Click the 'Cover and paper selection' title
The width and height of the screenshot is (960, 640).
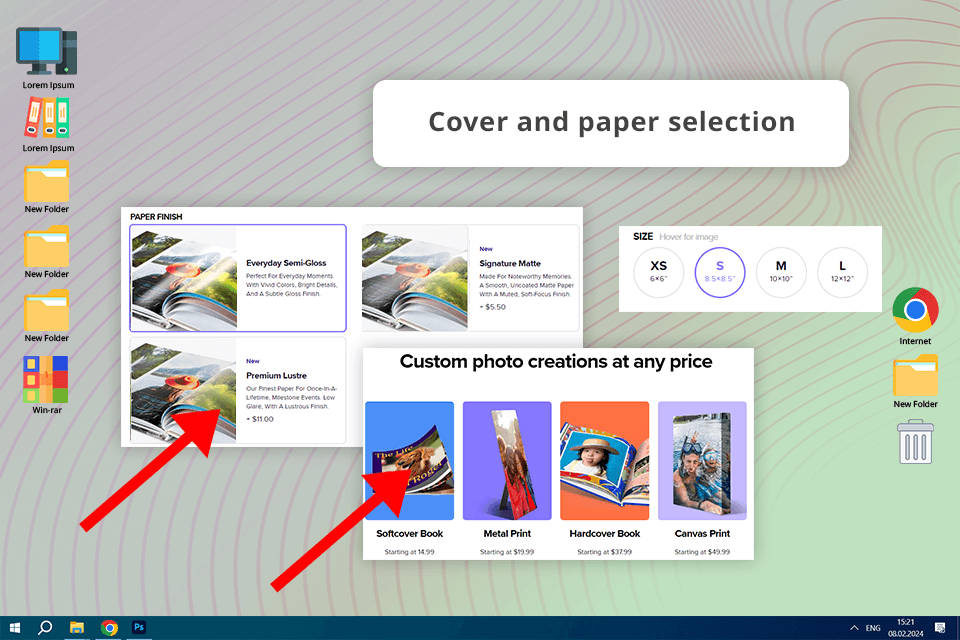(612, 122)
